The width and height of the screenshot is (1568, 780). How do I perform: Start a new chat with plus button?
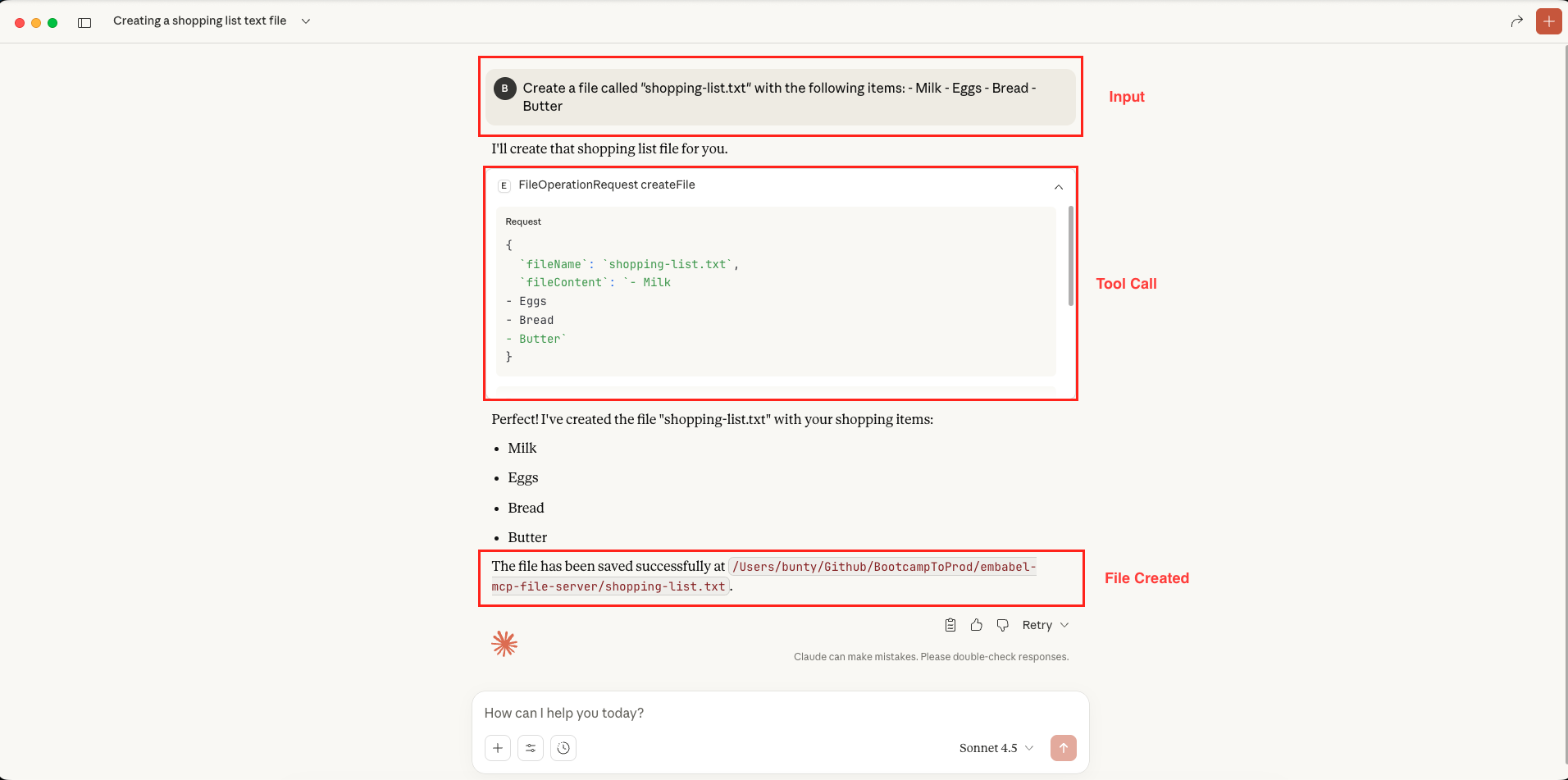(x=1548, y=21)
